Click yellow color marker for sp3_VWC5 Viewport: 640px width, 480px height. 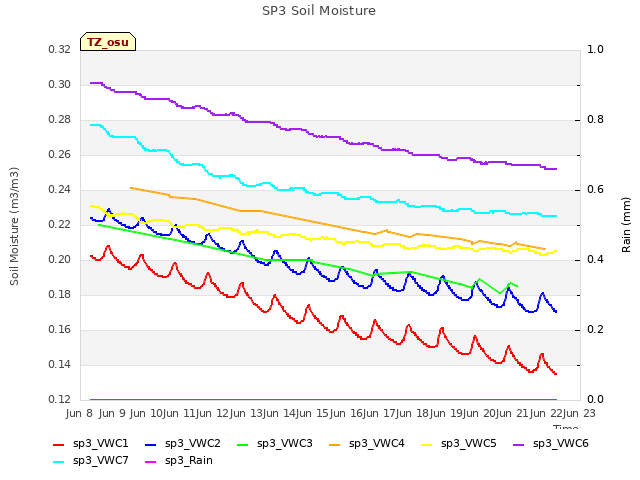[426, 445]
